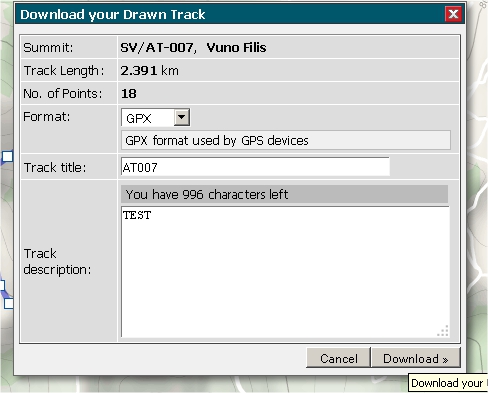Open the Format dropdown arrow
Image resolution: width=488 pixels, height=393 pixels.
pos(182,117)
